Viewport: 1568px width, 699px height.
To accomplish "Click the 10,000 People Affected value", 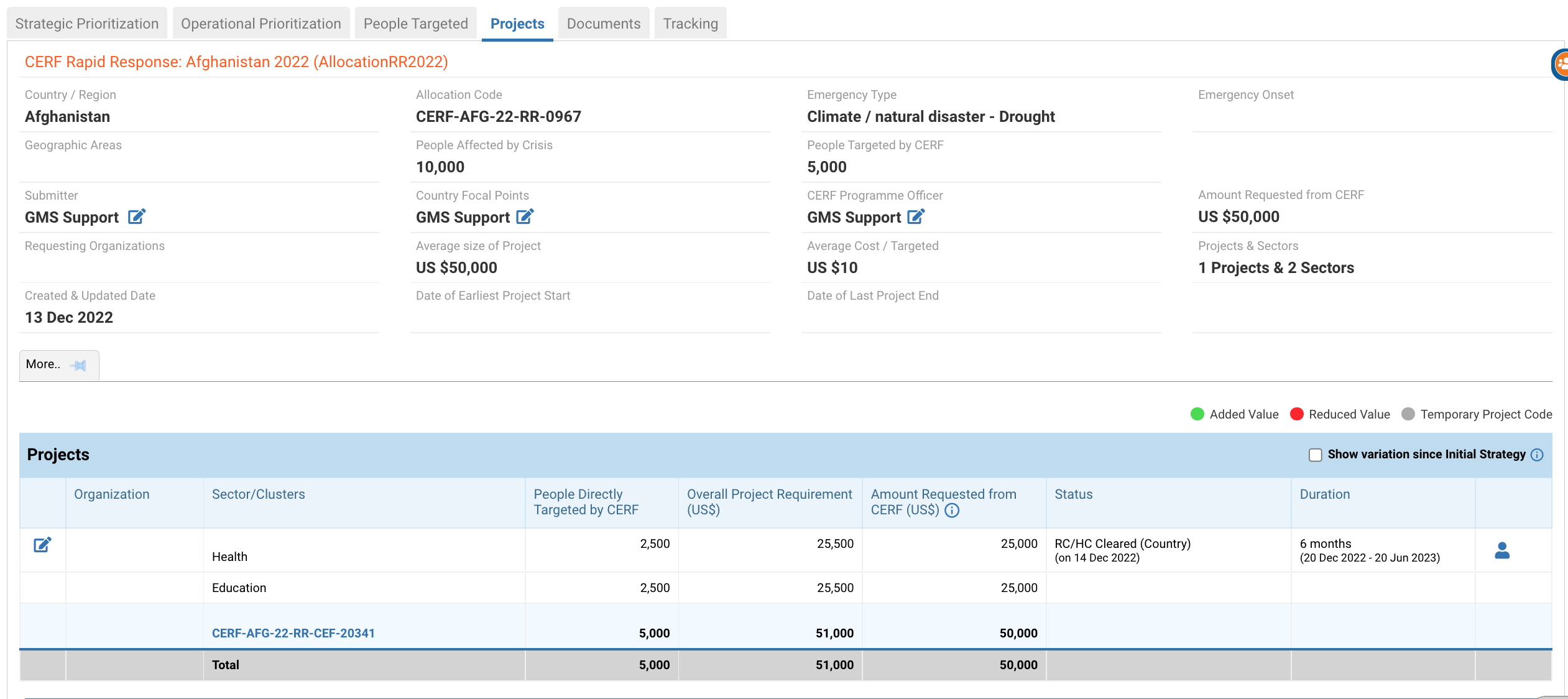I will point(440,167).
